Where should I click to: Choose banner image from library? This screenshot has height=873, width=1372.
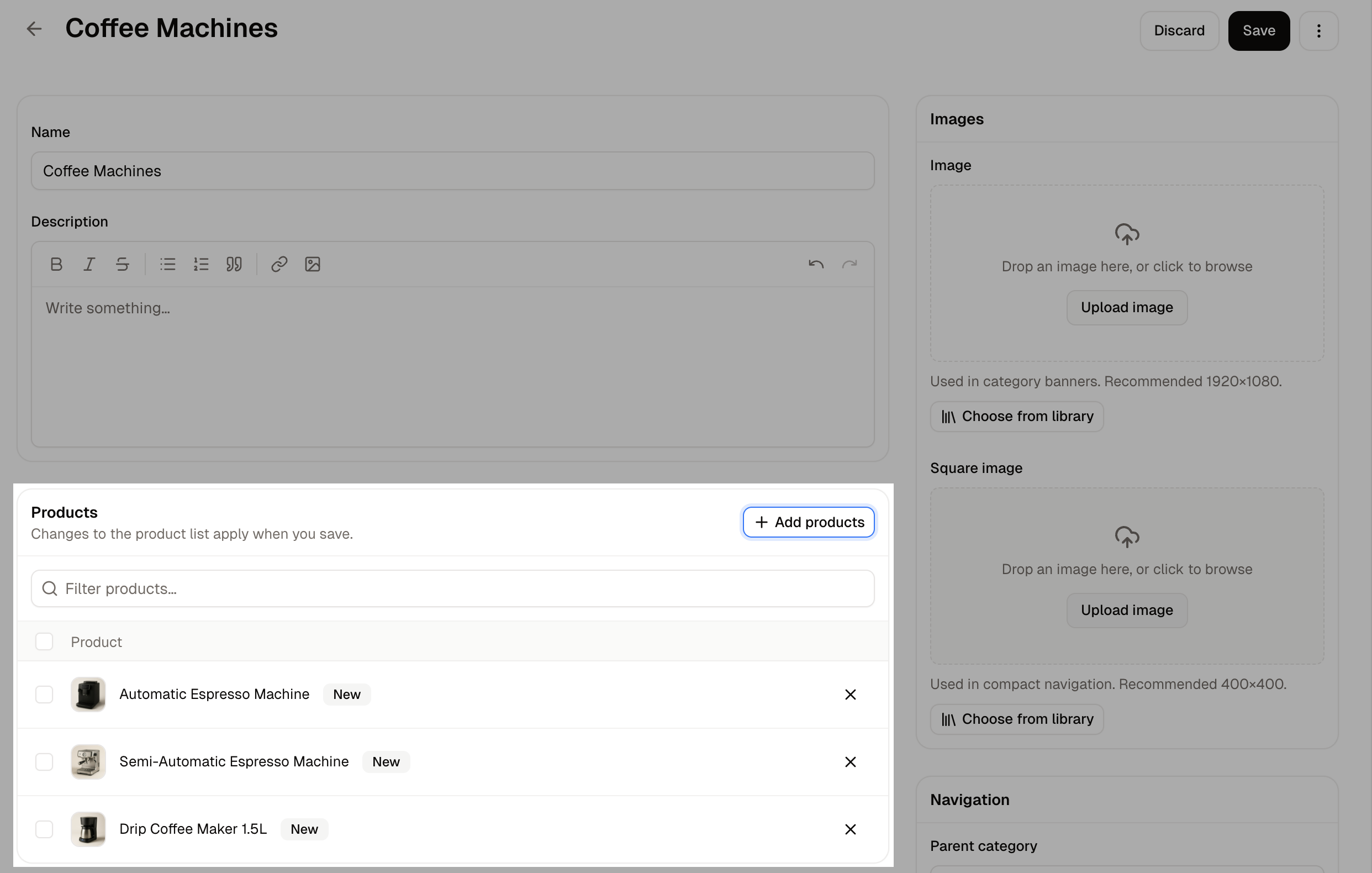point(1016,417)
